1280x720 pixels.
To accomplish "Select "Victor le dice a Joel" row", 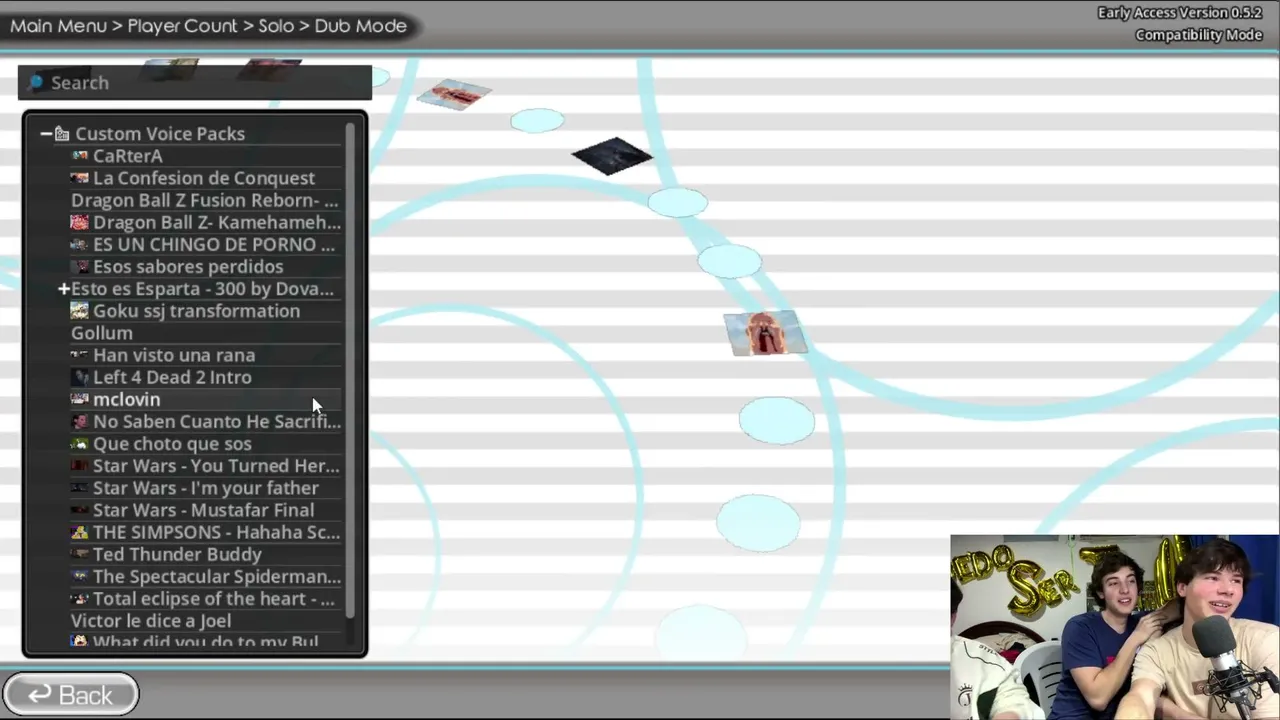I will tap(205, 621).
